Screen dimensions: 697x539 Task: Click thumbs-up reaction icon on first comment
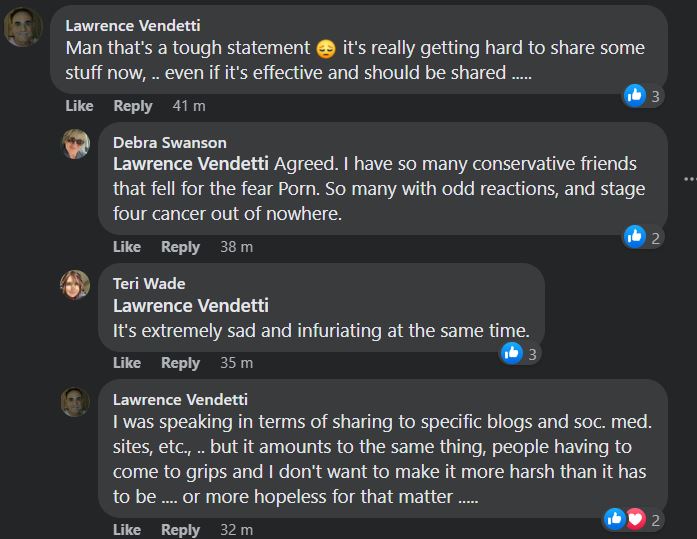(x=634, y=95)
